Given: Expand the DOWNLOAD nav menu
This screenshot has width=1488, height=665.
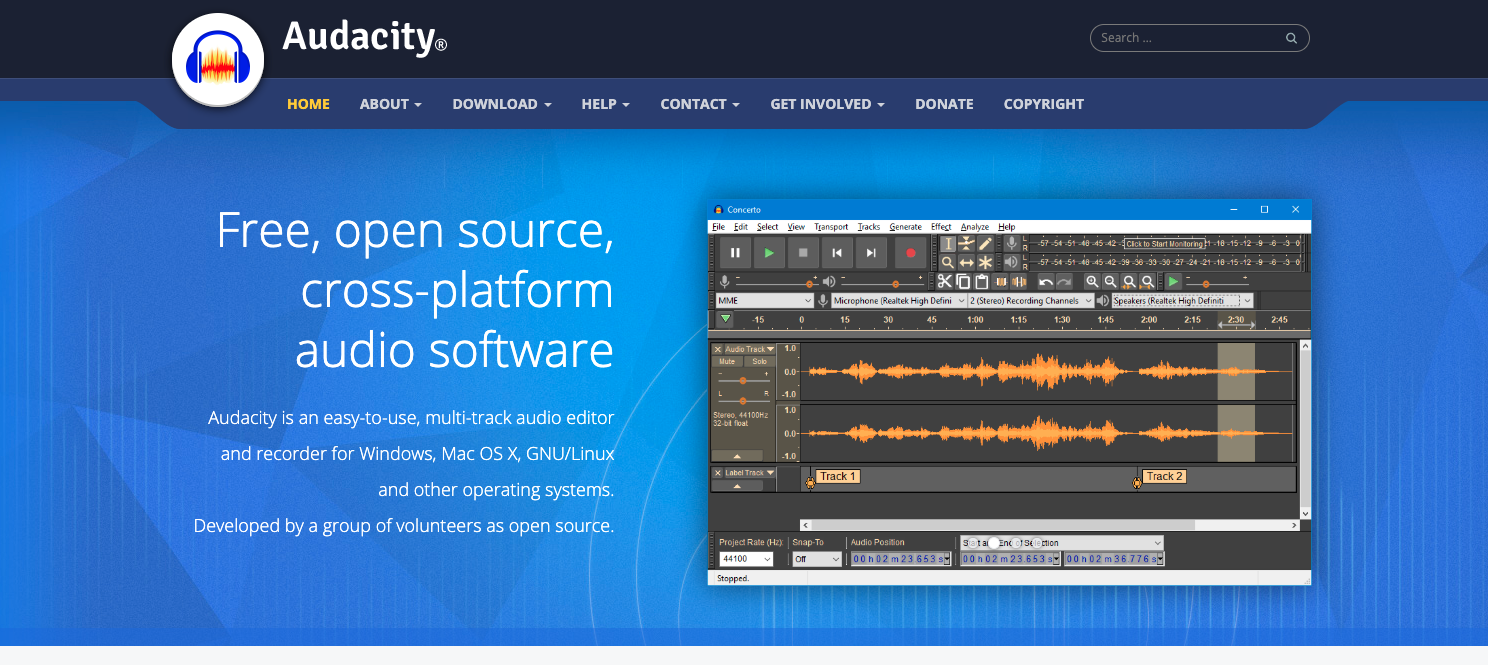Looking at the screenshot, I should 502,104.
